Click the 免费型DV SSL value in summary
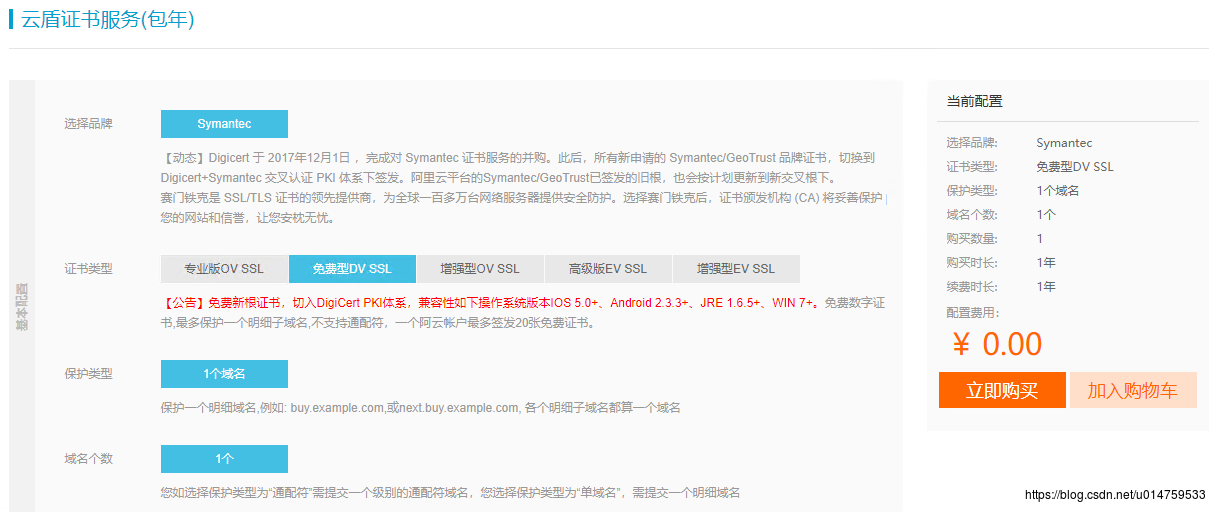 pos(1075,167)
